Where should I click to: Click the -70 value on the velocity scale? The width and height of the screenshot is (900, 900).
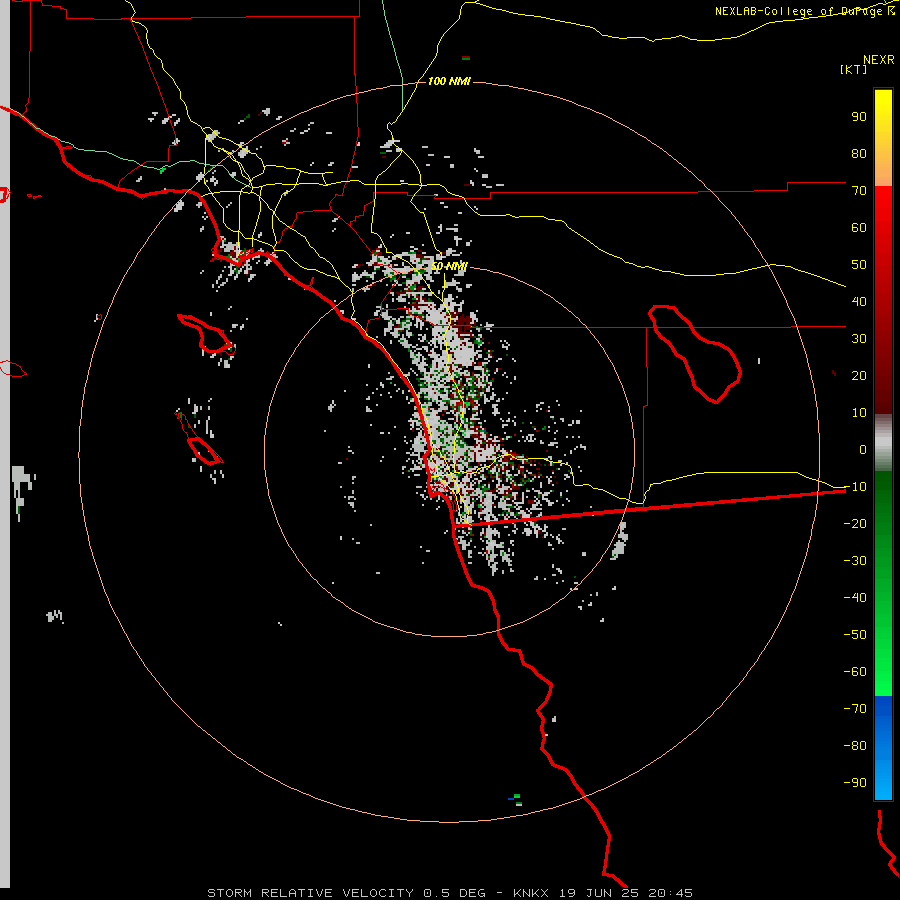(x=855, y=709)
